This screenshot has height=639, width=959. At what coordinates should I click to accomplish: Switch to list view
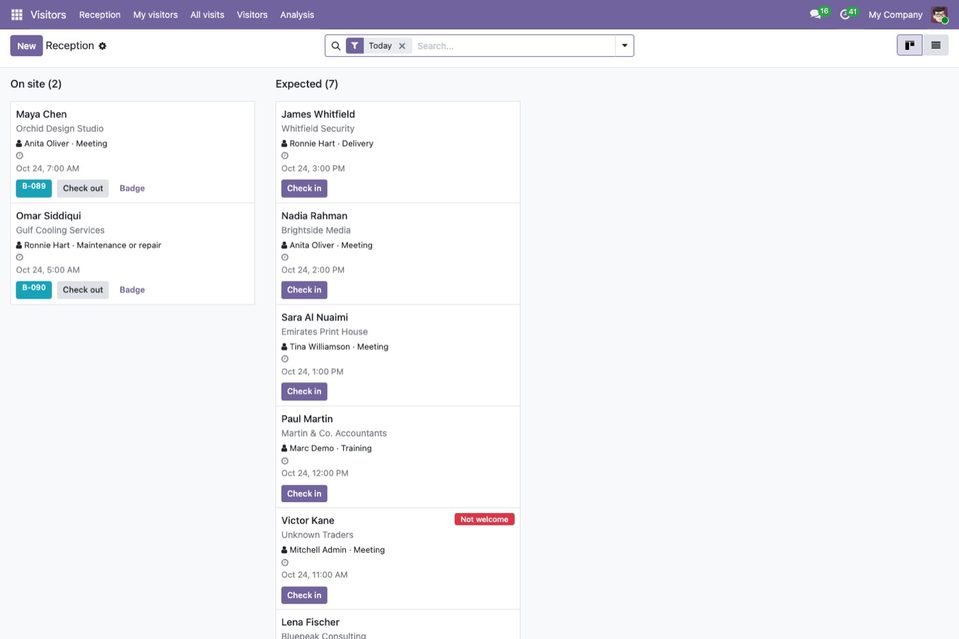[936, 45]
